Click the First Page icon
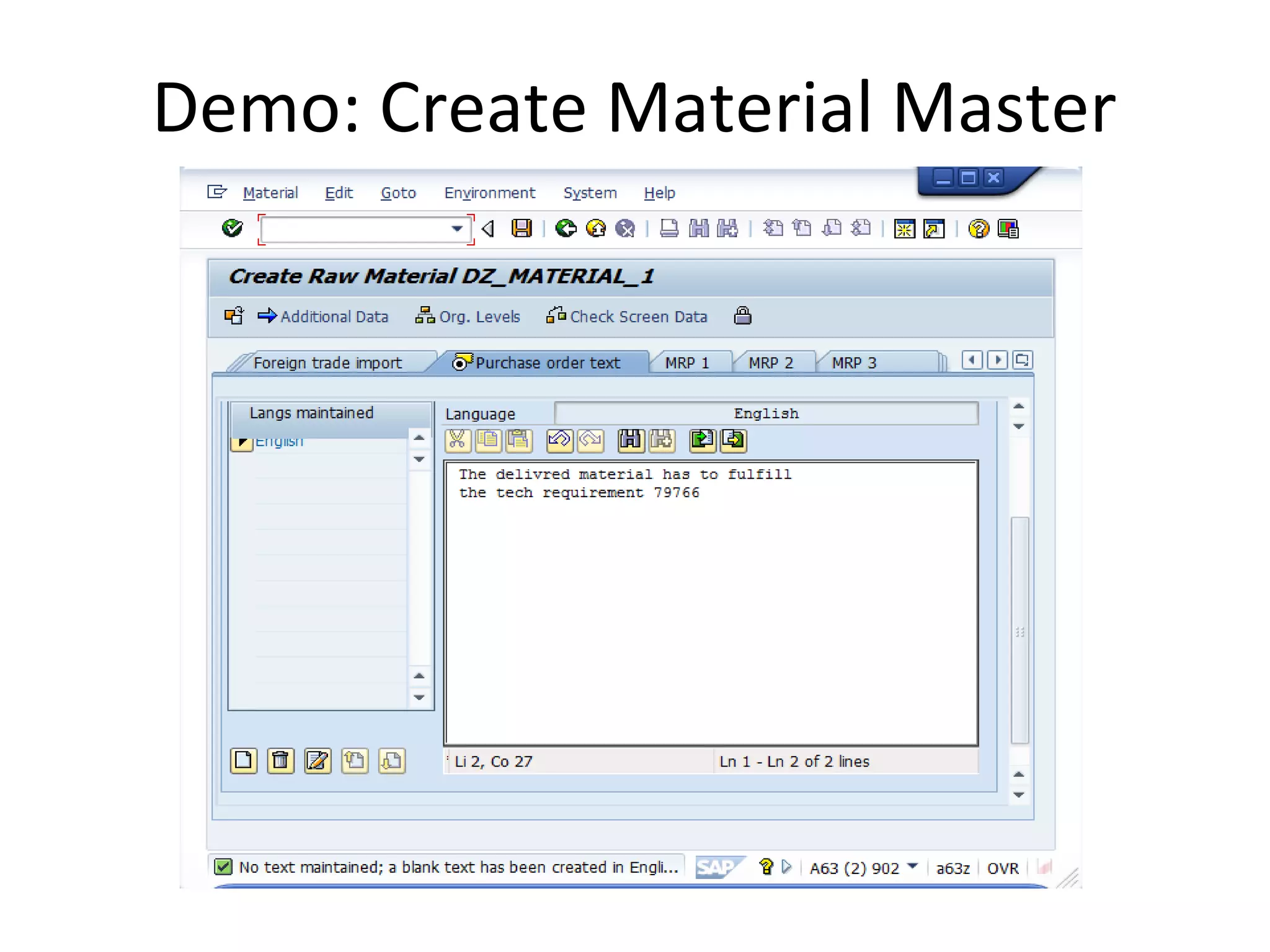This screenshot has width=1270, height=952. 773,229
